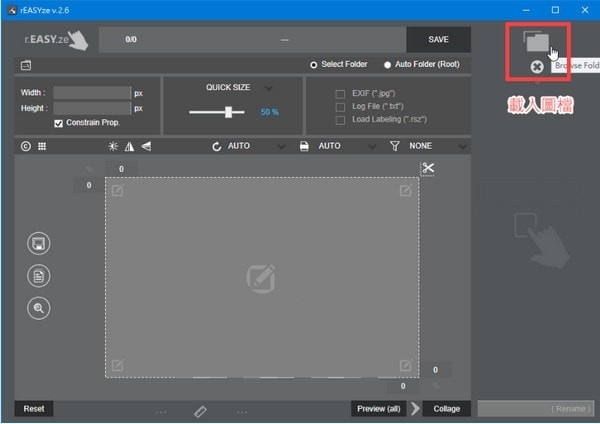Image resolution: width=600 pixels, height=424 pixels.
Task: Open the output folder icon in toolbar
Action: (26, 65)
